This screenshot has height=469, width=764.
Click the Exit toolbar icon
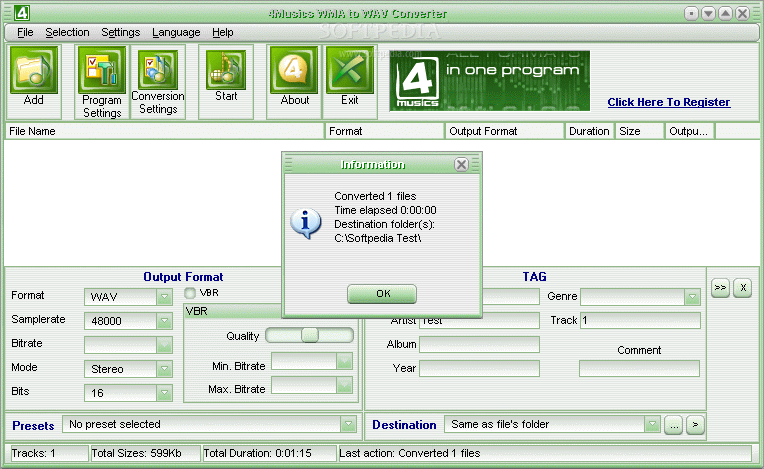tap(350, 71)
